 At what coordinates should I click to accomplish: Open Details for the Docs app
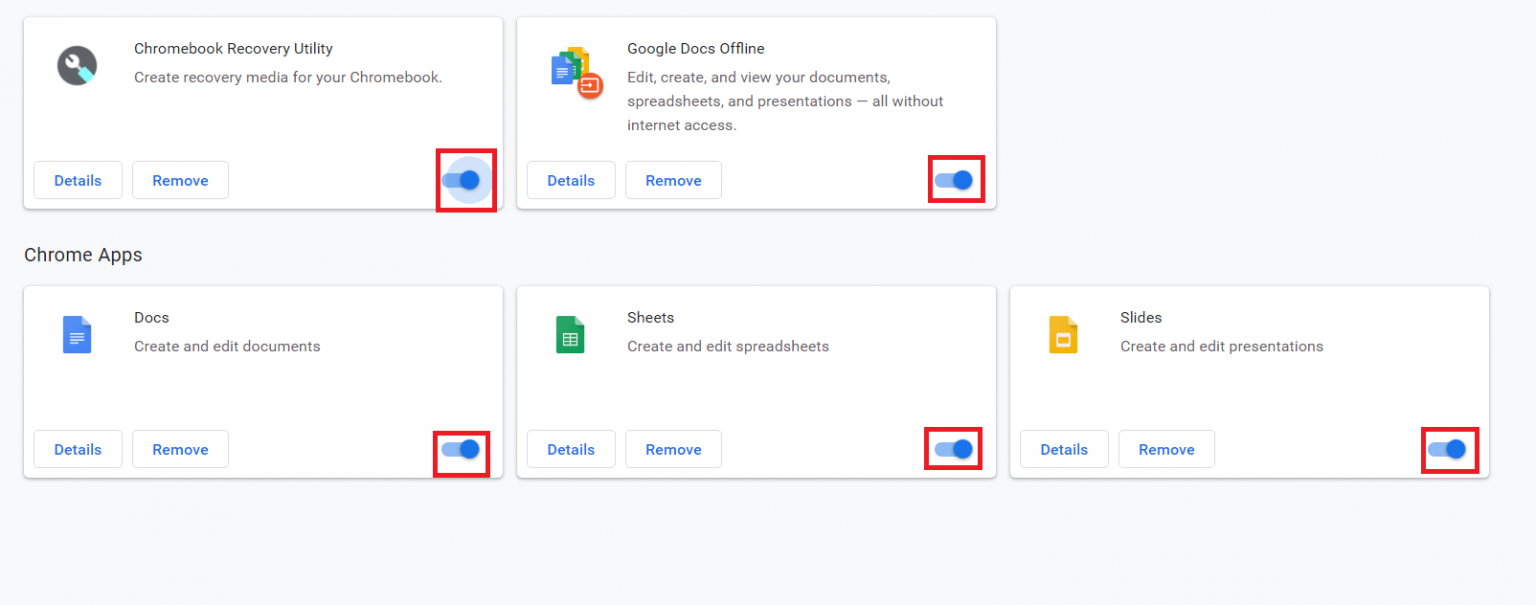pos(77,449)
